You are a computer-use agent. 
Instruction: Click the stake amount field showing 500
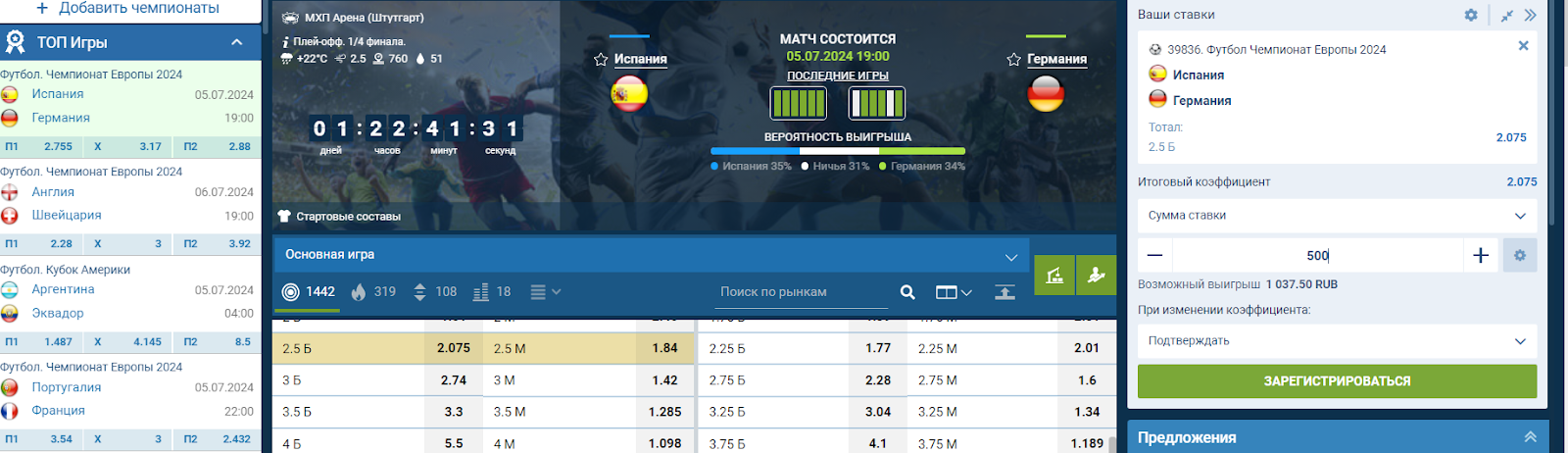pos(1317,256)
